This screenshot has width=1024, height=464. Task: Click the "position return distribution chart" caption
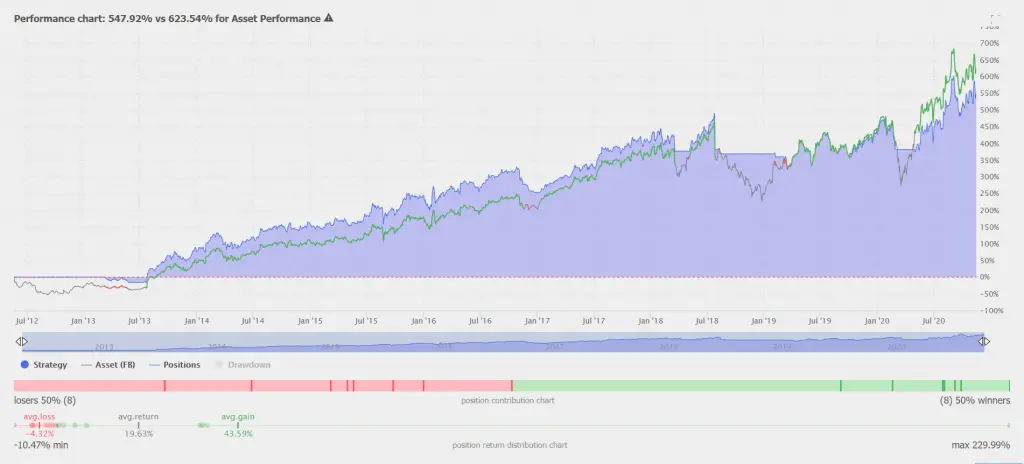(509, 445)
